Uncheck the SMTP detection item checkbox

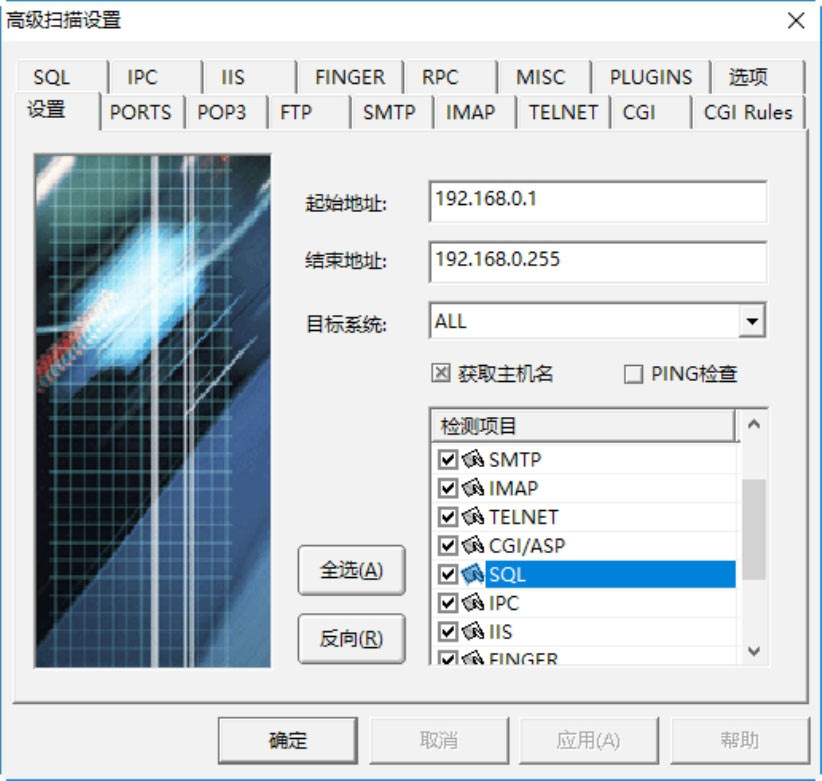pos(448,460)
